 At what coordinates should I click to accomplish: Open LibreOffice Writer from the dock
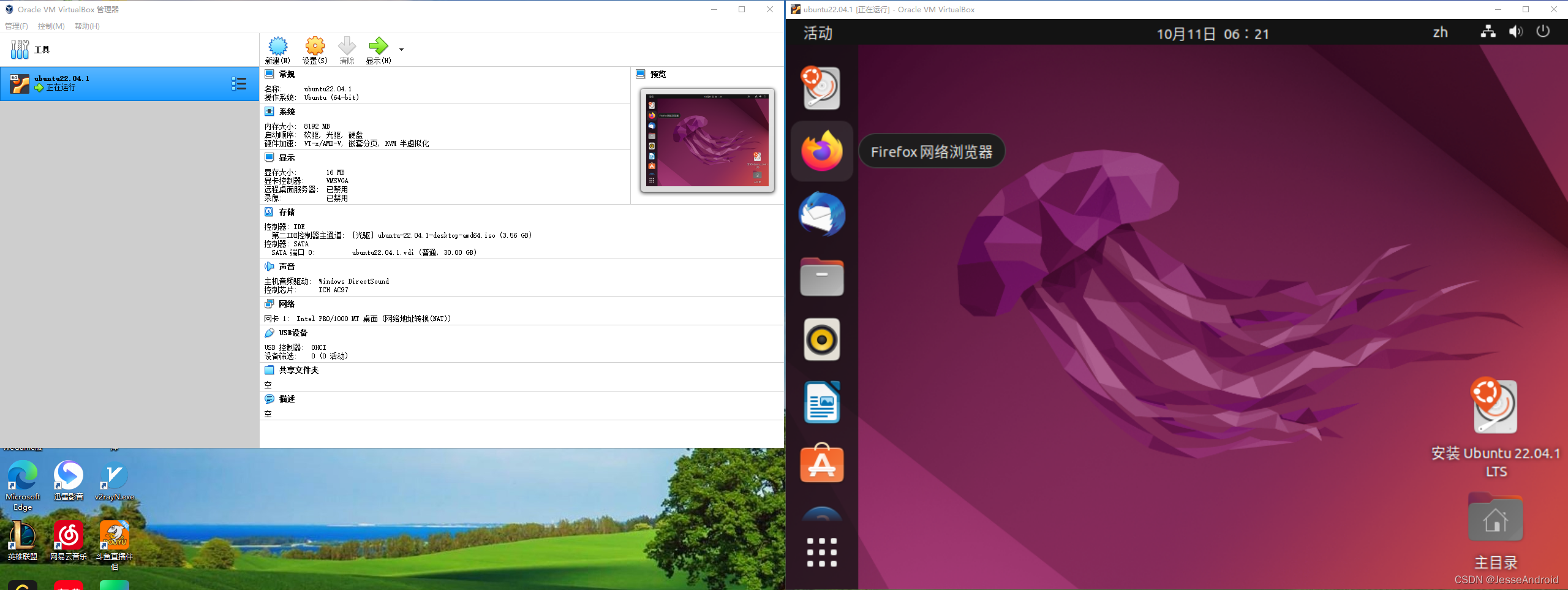point(821,402)
